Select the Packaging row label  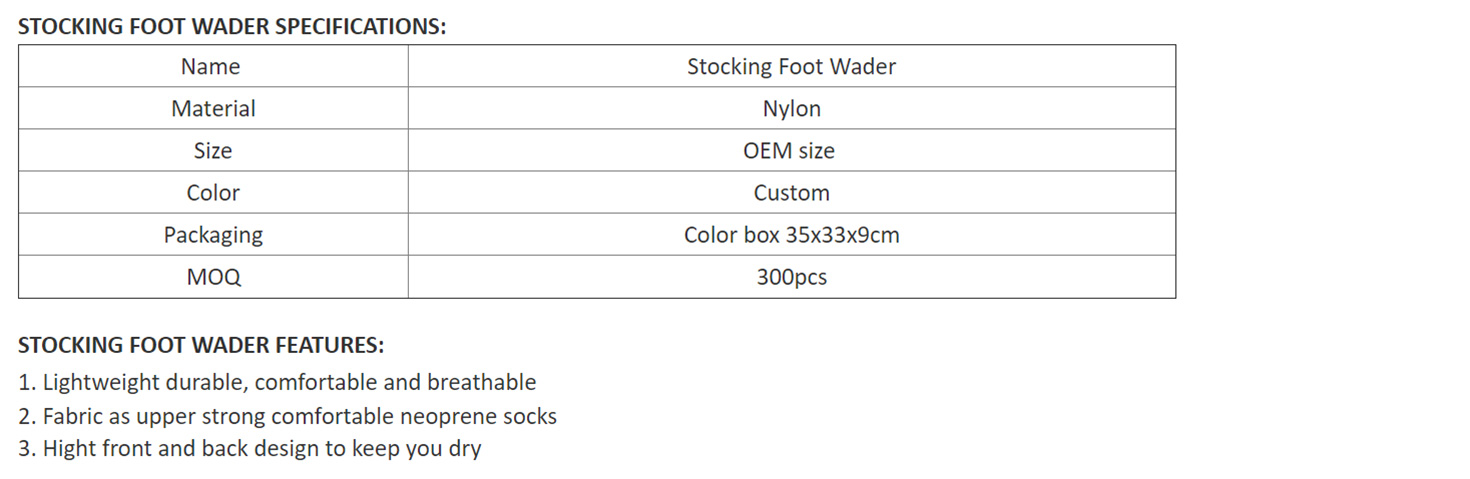coord(213,235)
